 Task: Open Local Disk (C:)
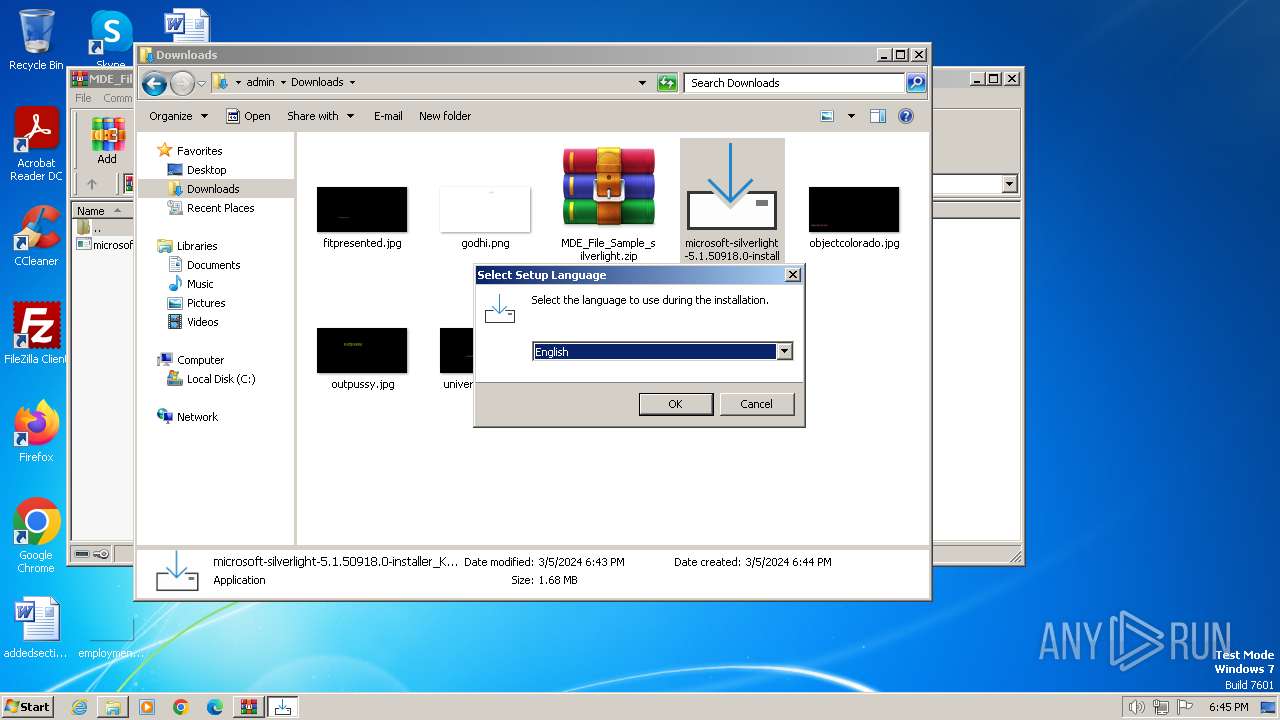220,379
